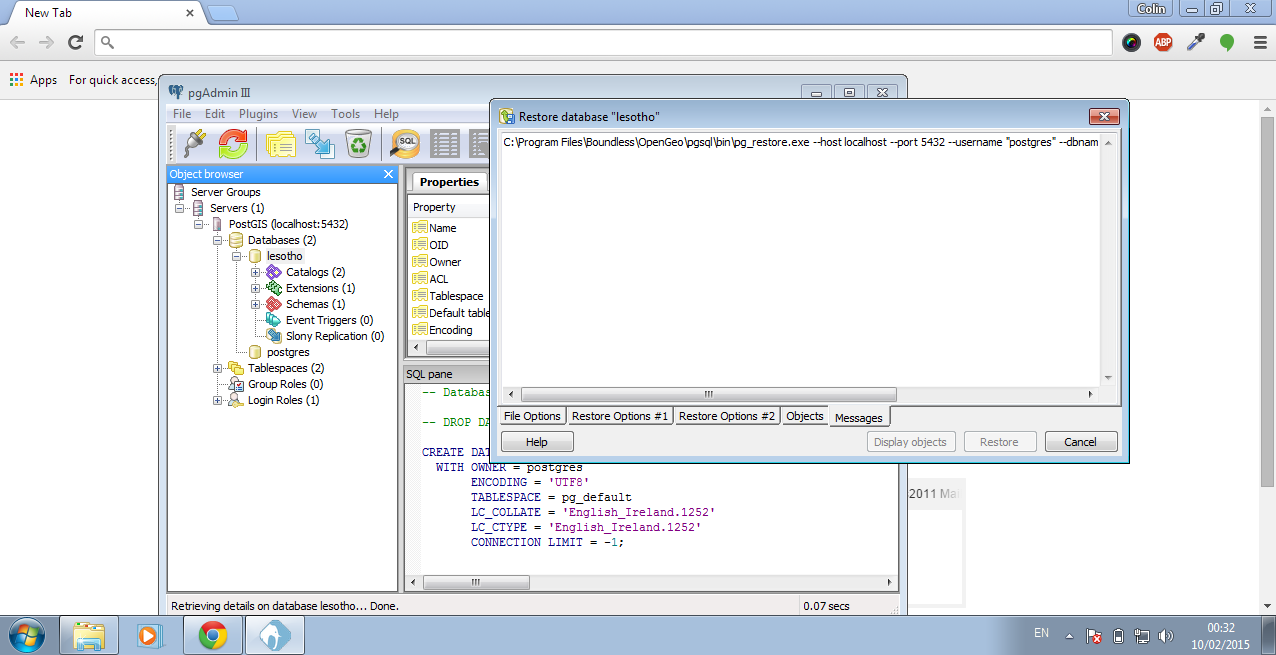Image resolution: width=1276 pixels, height=655 pixels.
Task: Close the Object browser panel
Action: (389, 174)
